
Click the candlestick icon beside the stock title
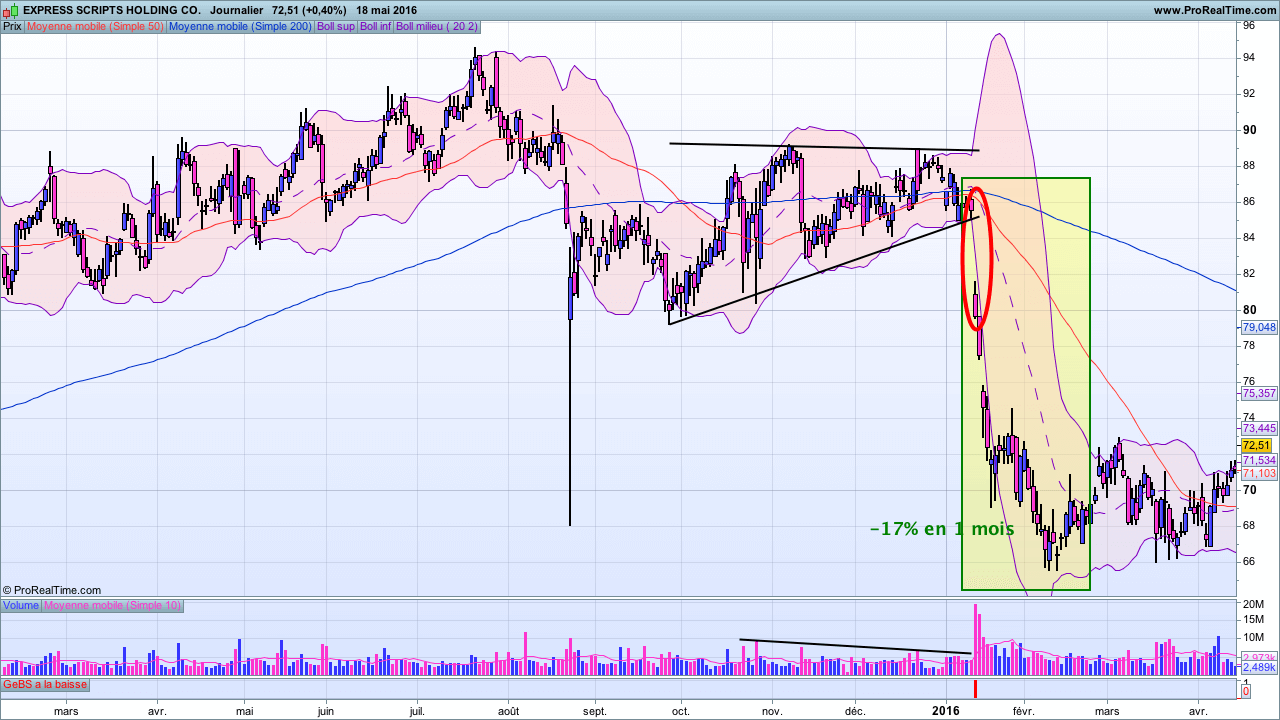point(11,10)
